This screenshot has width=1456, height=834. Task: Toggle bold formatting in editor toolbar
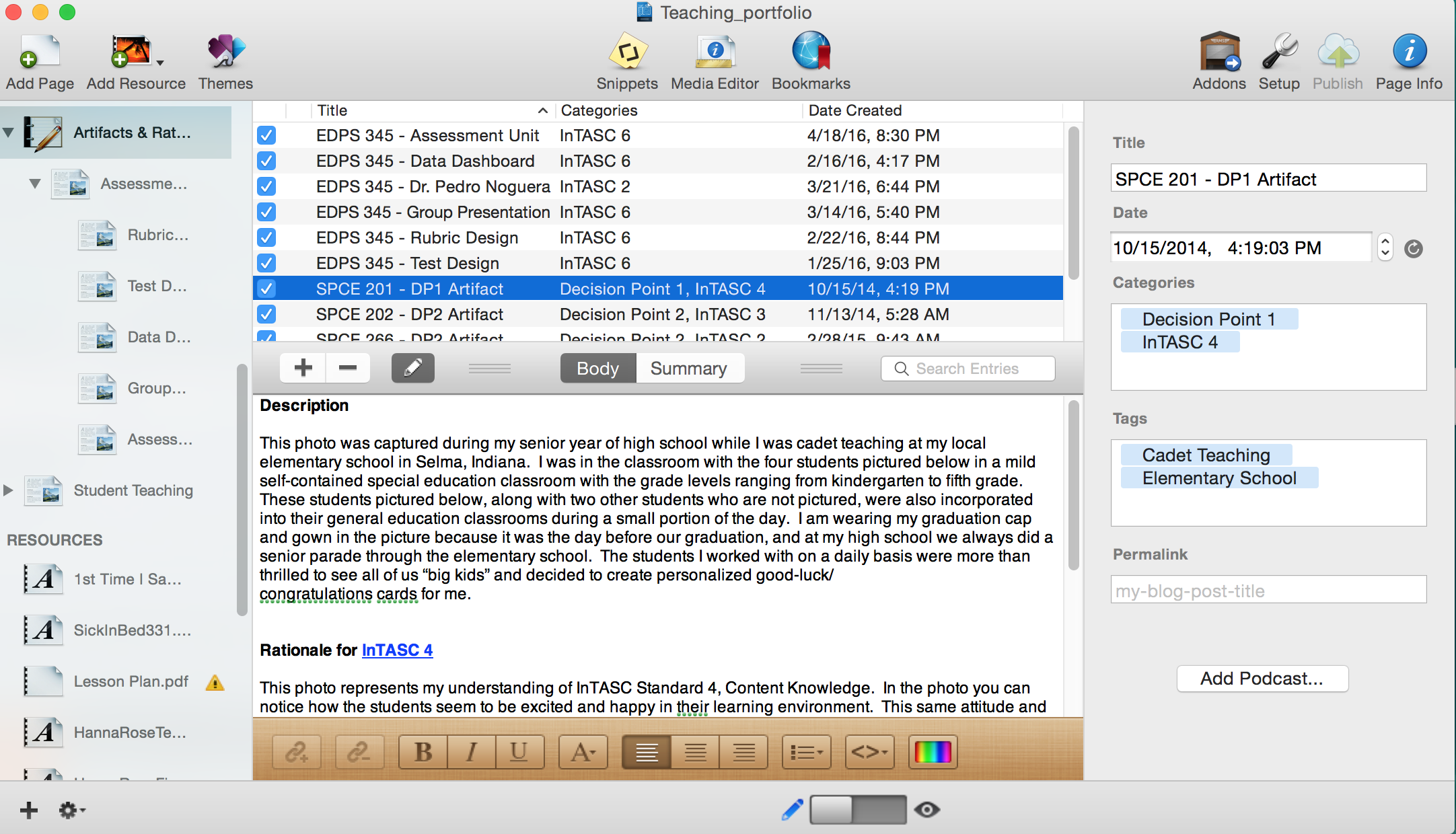coord(423,751)
